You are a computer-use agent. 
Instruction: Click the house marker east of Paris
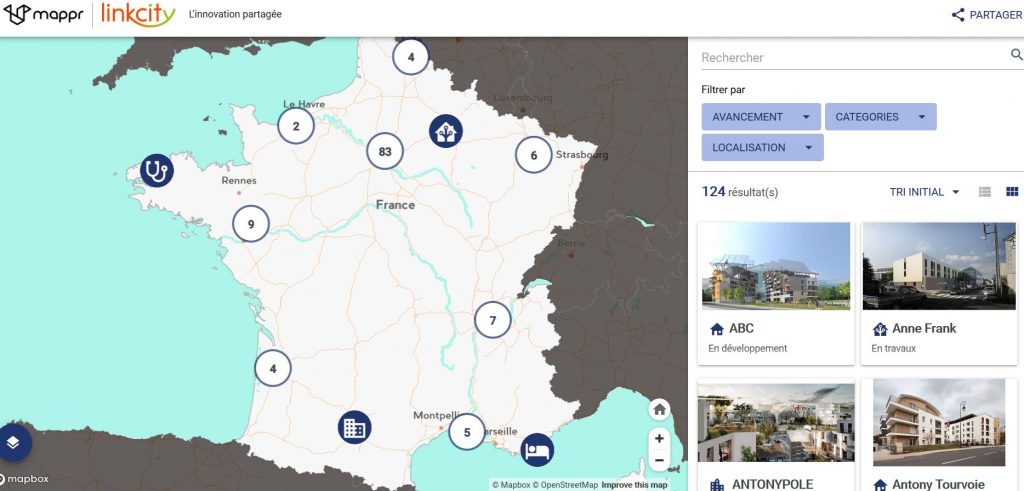(x=446, y=131)
